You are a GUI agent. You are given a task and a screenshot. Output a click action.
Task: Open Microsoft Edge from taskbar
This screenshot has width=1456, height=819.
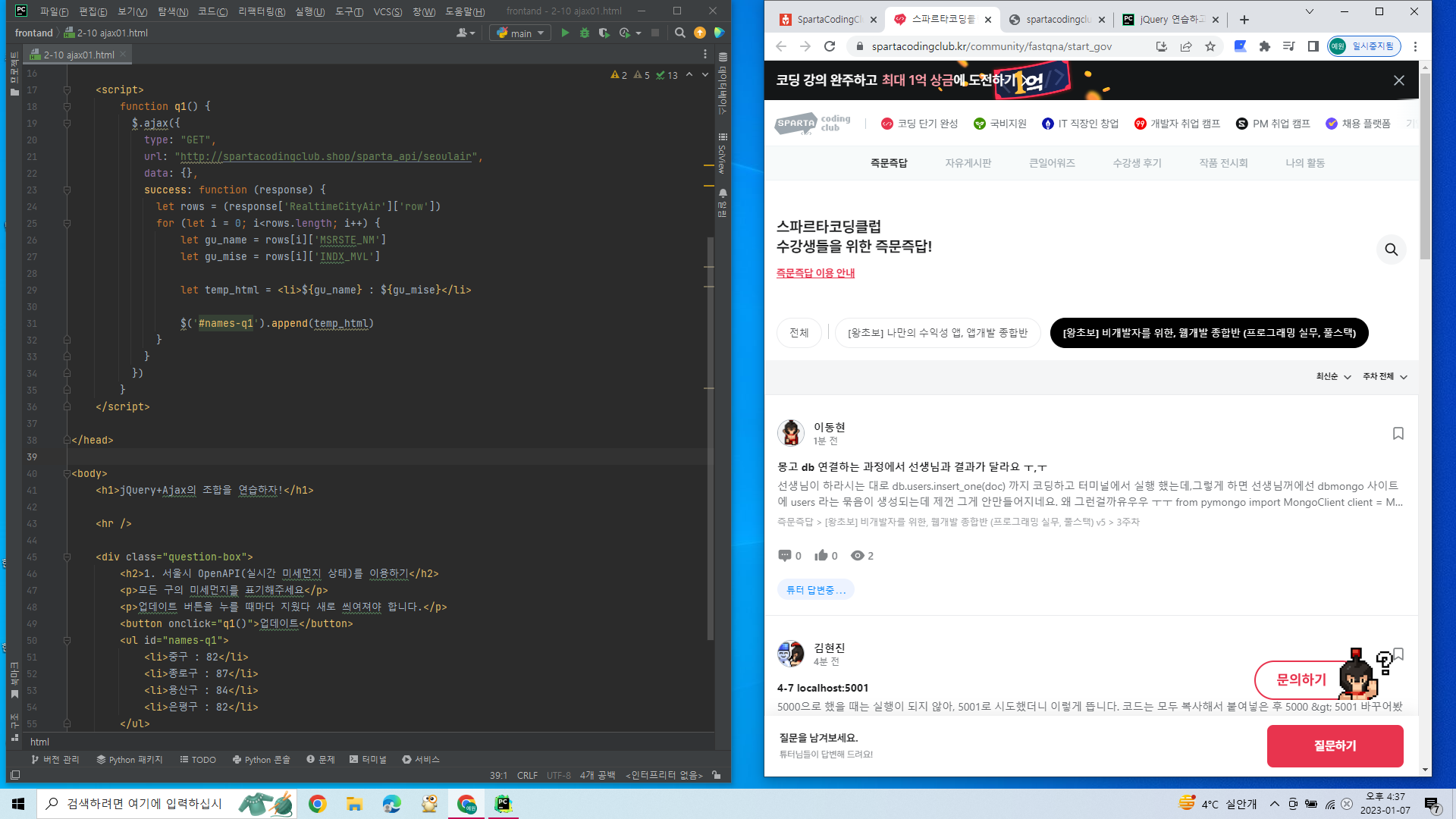point(391,804)
